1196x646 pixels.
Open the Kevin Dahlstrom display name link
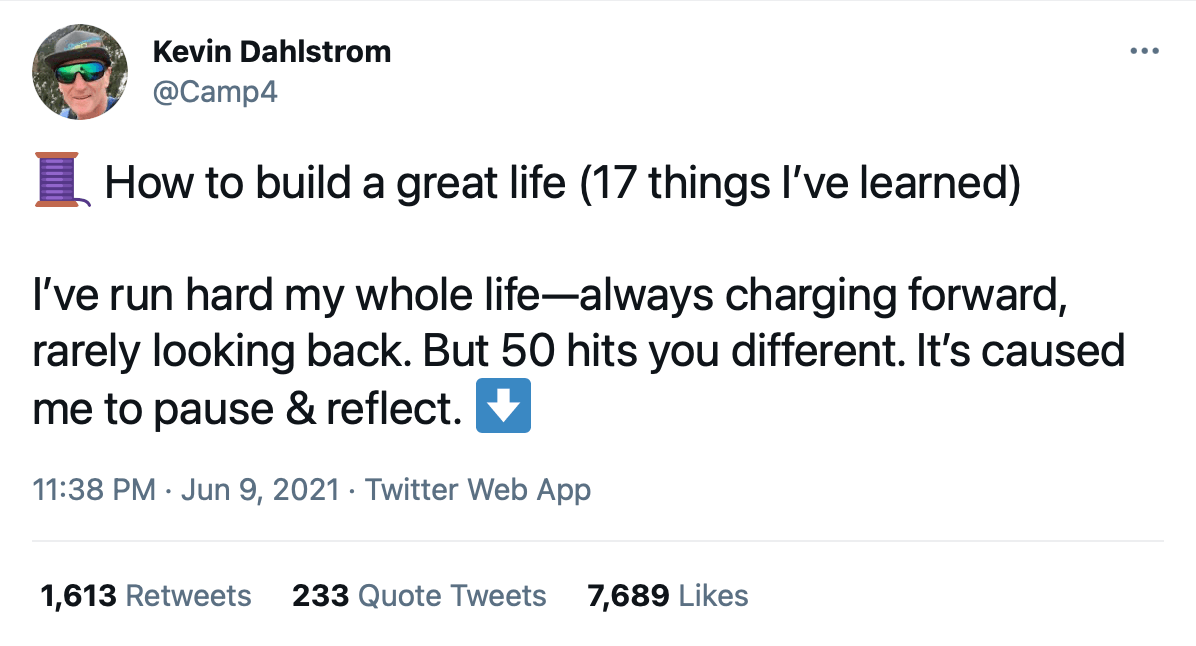[271, 51]
